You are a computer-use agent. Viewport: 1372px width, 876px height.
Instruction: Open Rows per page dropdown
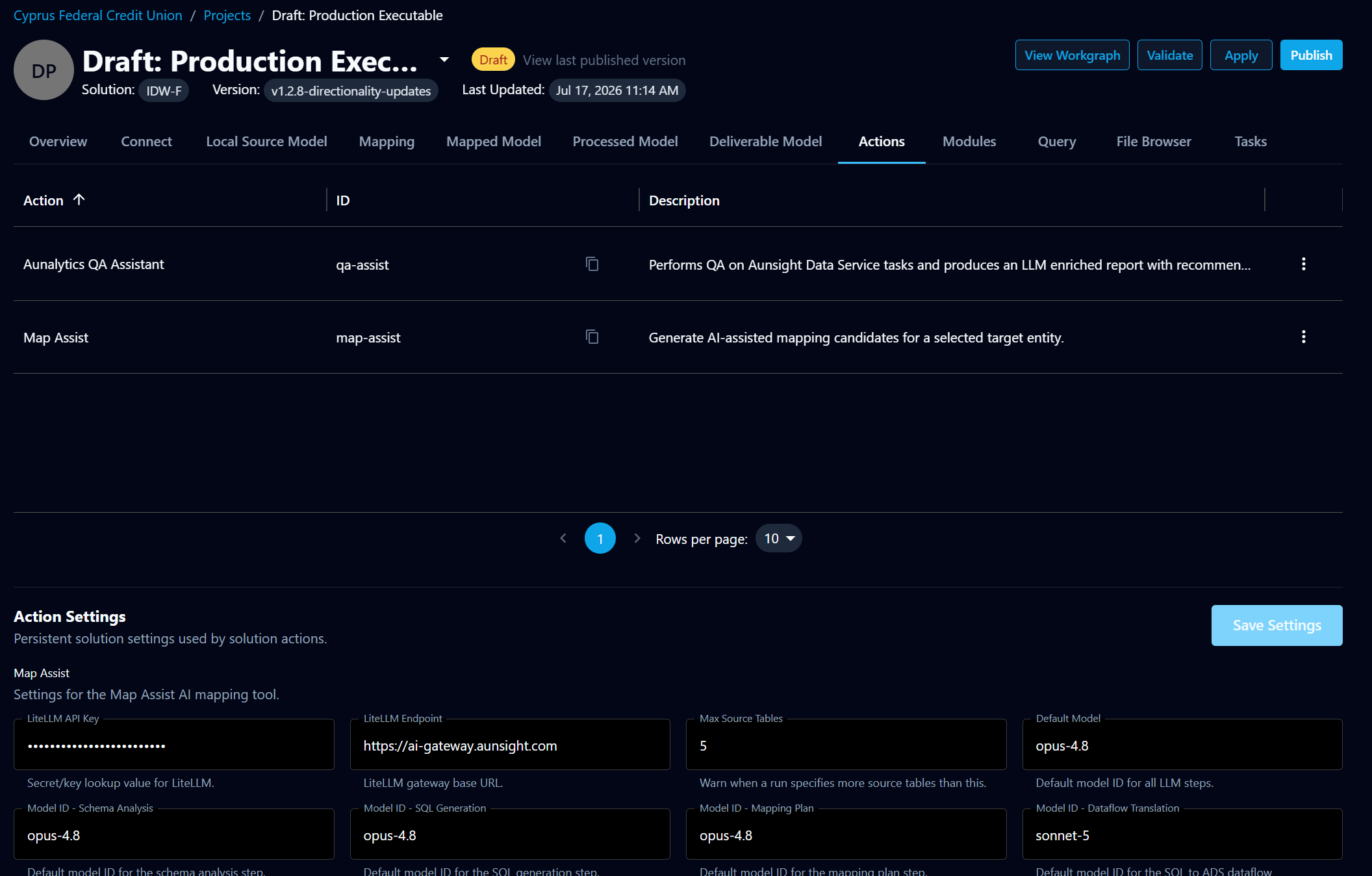(779, 538)
